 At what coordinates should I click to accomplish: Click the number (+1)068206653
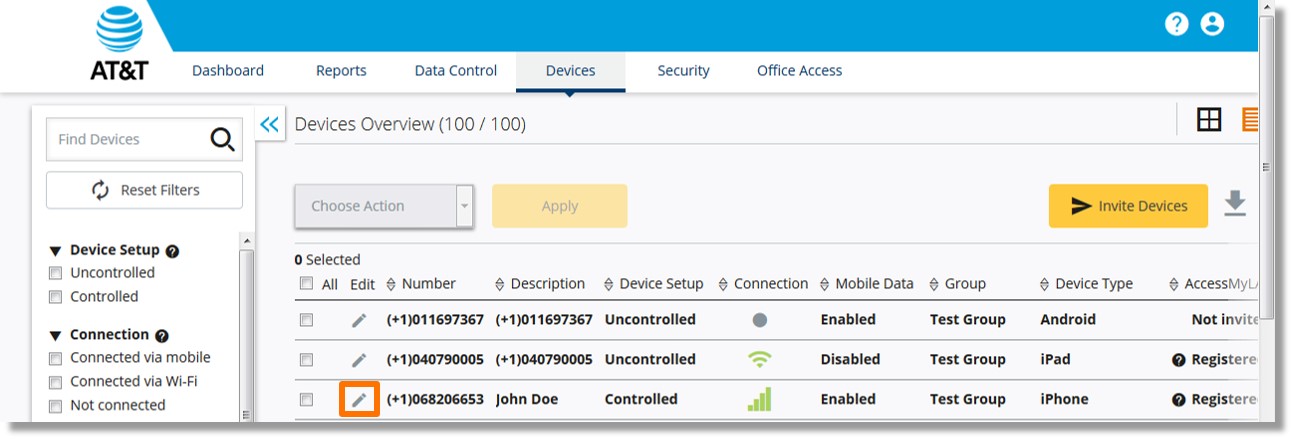(x=435, y=400)
